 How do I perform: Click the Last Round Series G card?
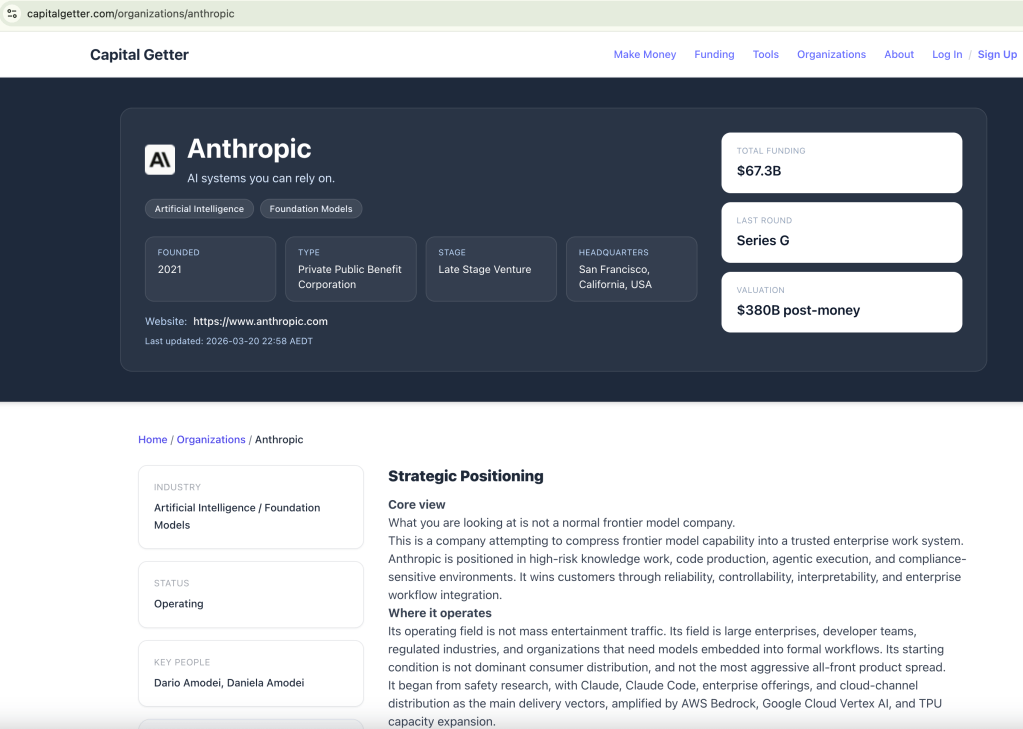point(841,232)
